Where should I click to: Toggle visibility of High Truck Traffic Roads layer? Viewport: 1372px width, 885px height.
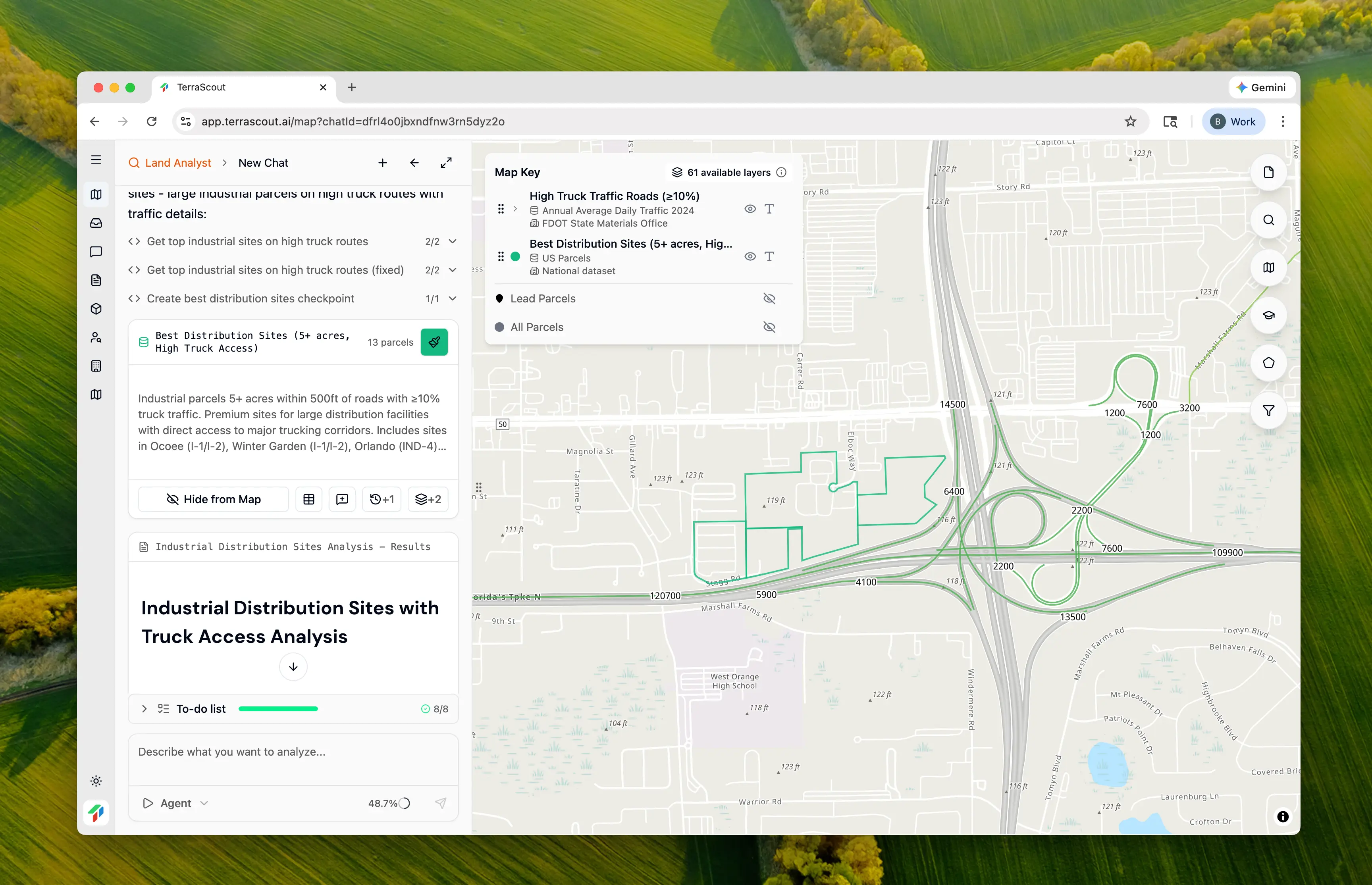pyautogui.click(x=750, y=209)
